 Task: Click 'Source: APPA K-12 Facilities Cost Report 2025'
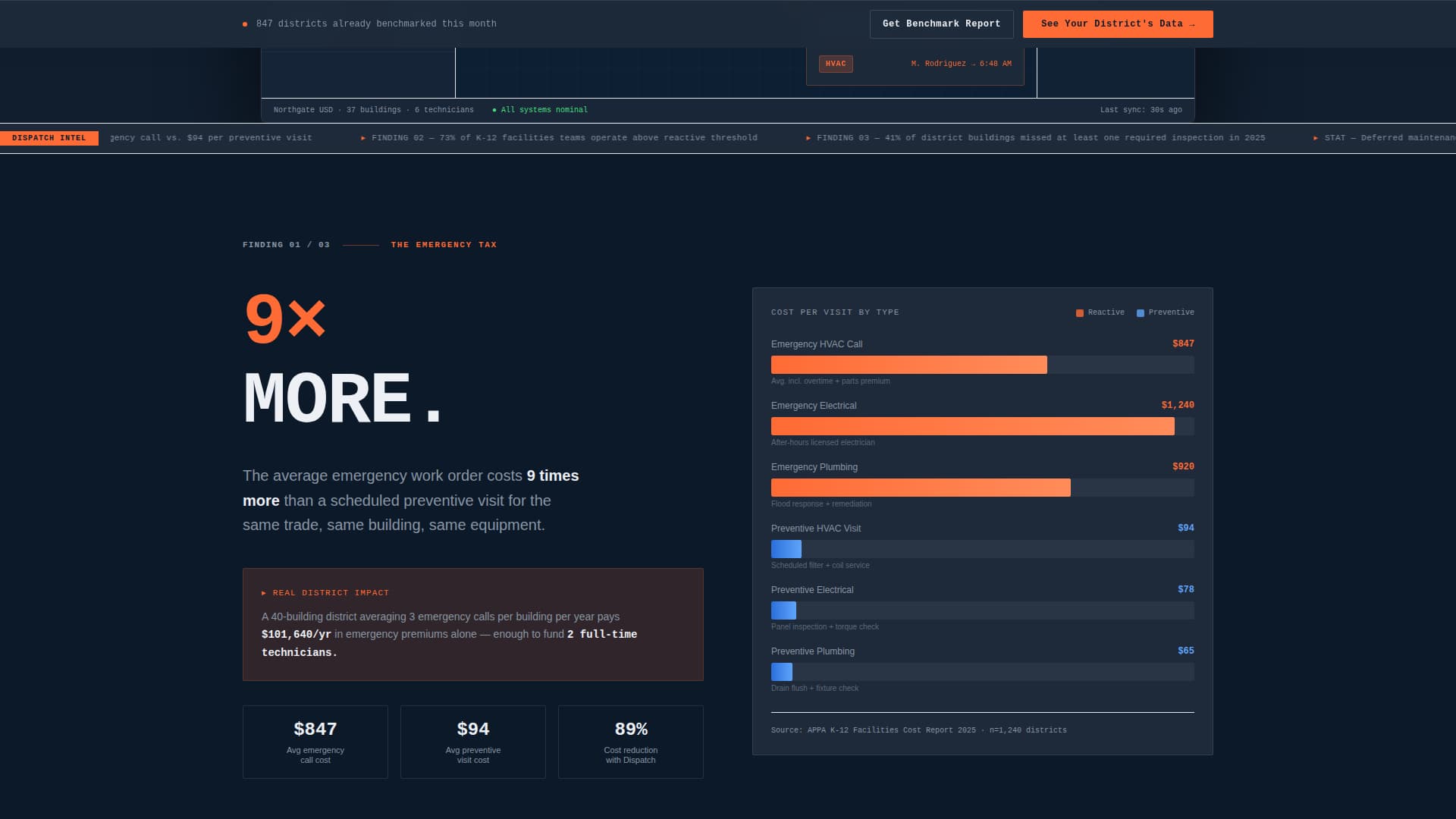(874, 730)
